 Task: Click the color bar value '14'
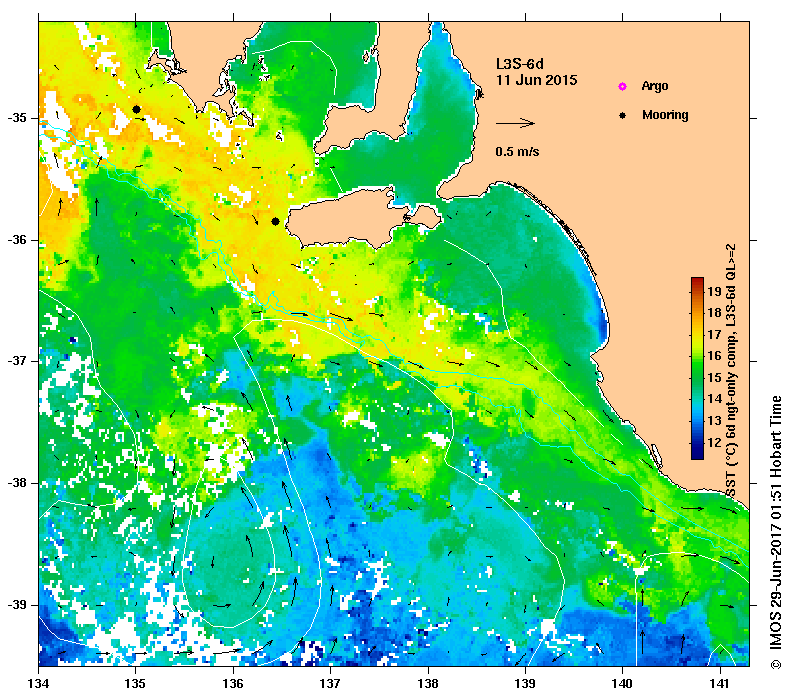[714, 398]
